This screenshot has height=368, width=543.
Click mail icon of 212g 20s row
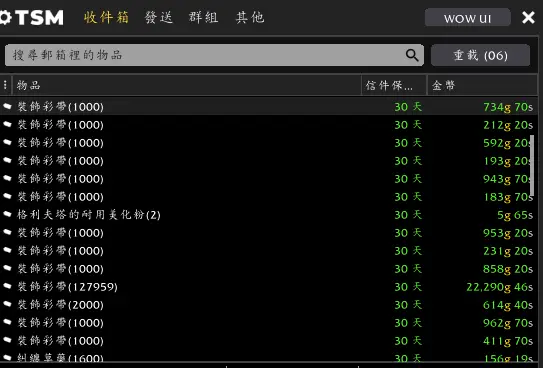(x=8, y=124)
